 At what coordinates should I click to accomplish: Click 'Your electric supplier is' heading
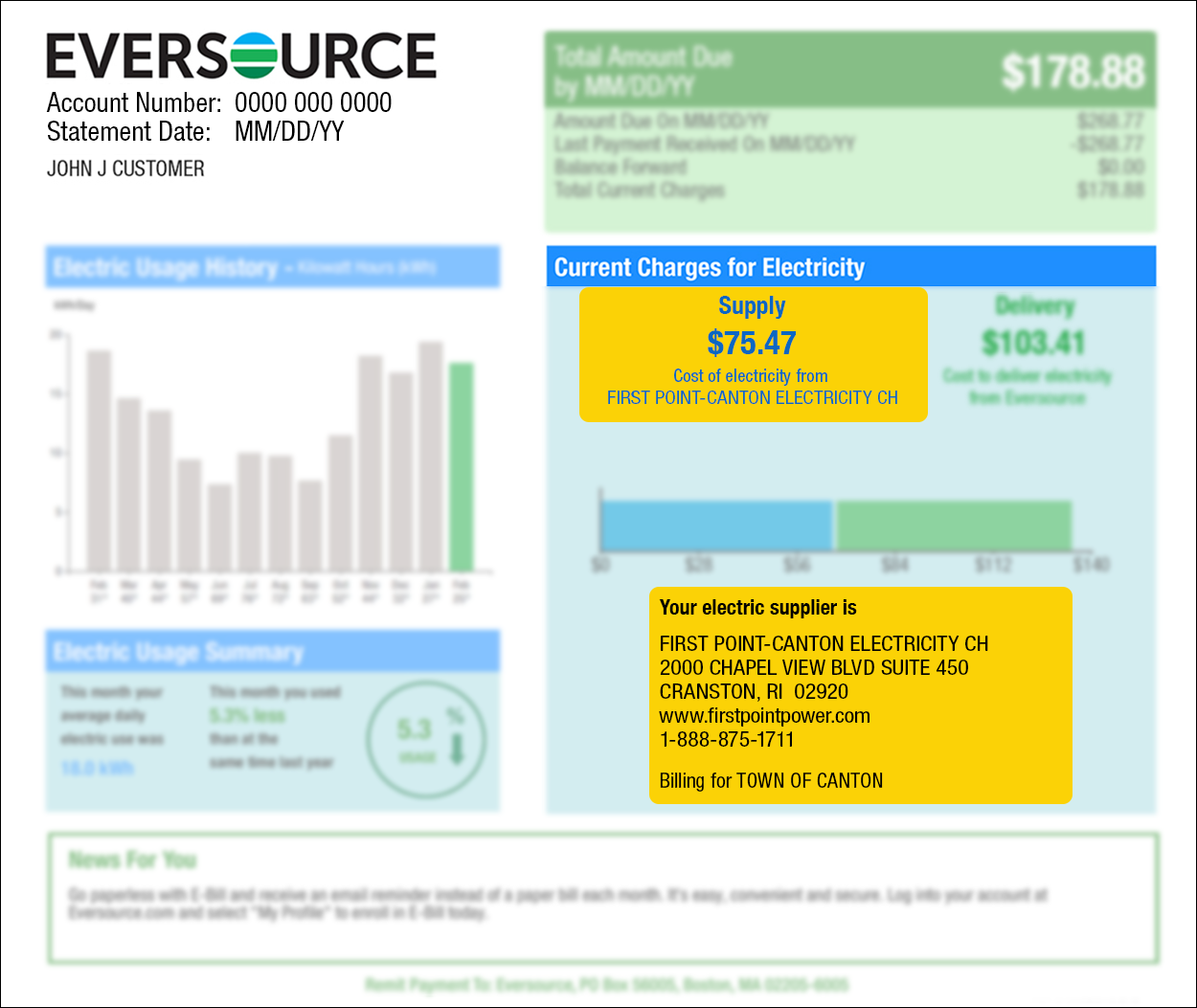click(758, 608)
